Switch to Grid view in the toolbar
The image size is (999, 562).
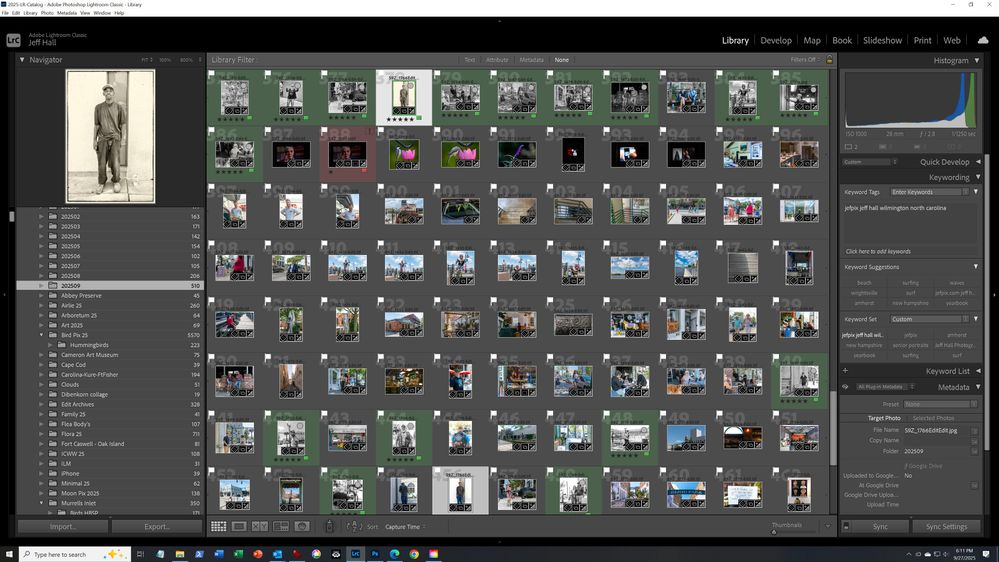[219, 526]
